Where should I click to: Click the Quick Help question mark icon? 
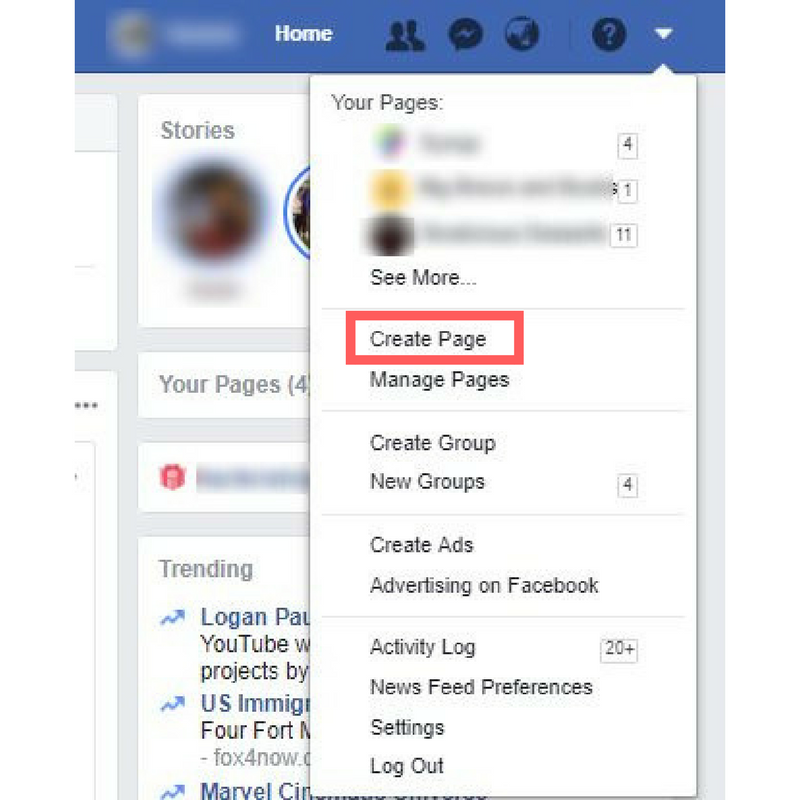coord(609,34)
